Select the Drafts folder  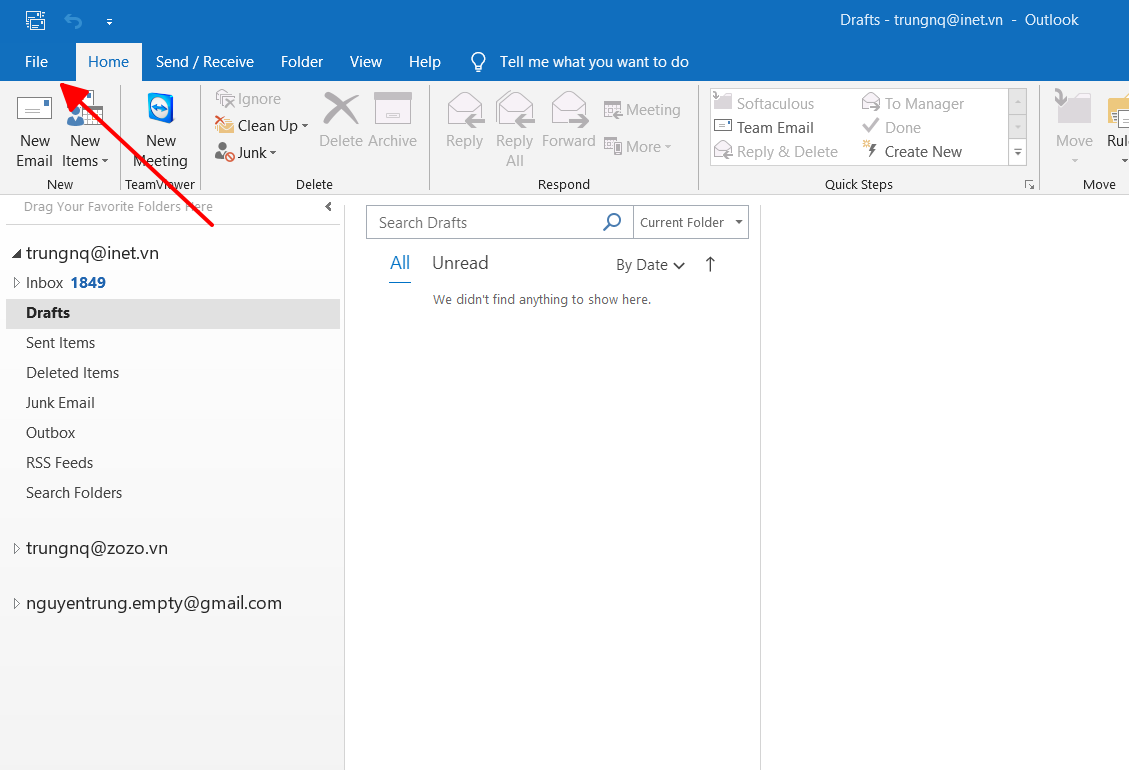tap(173, 313)
